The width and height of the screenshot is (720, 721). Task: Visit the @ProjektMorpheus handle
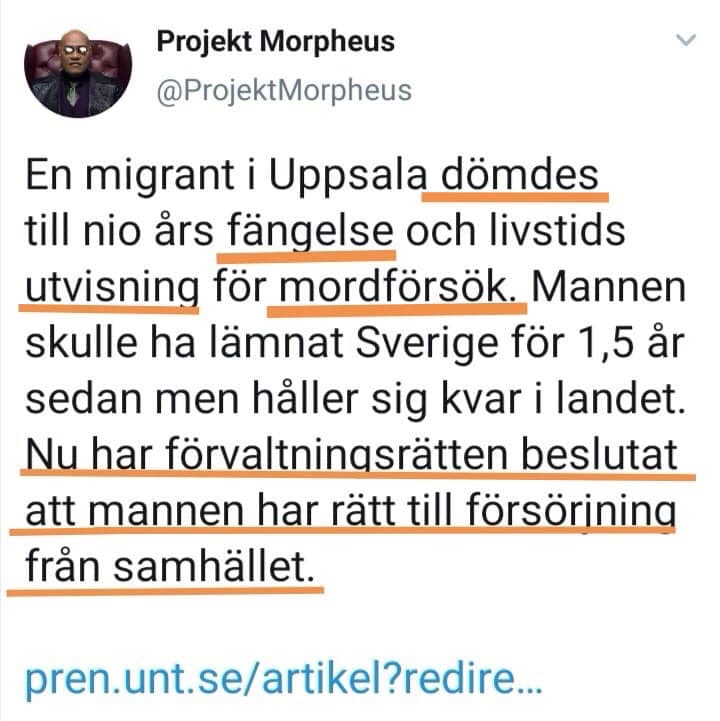(x=284, y=91)
